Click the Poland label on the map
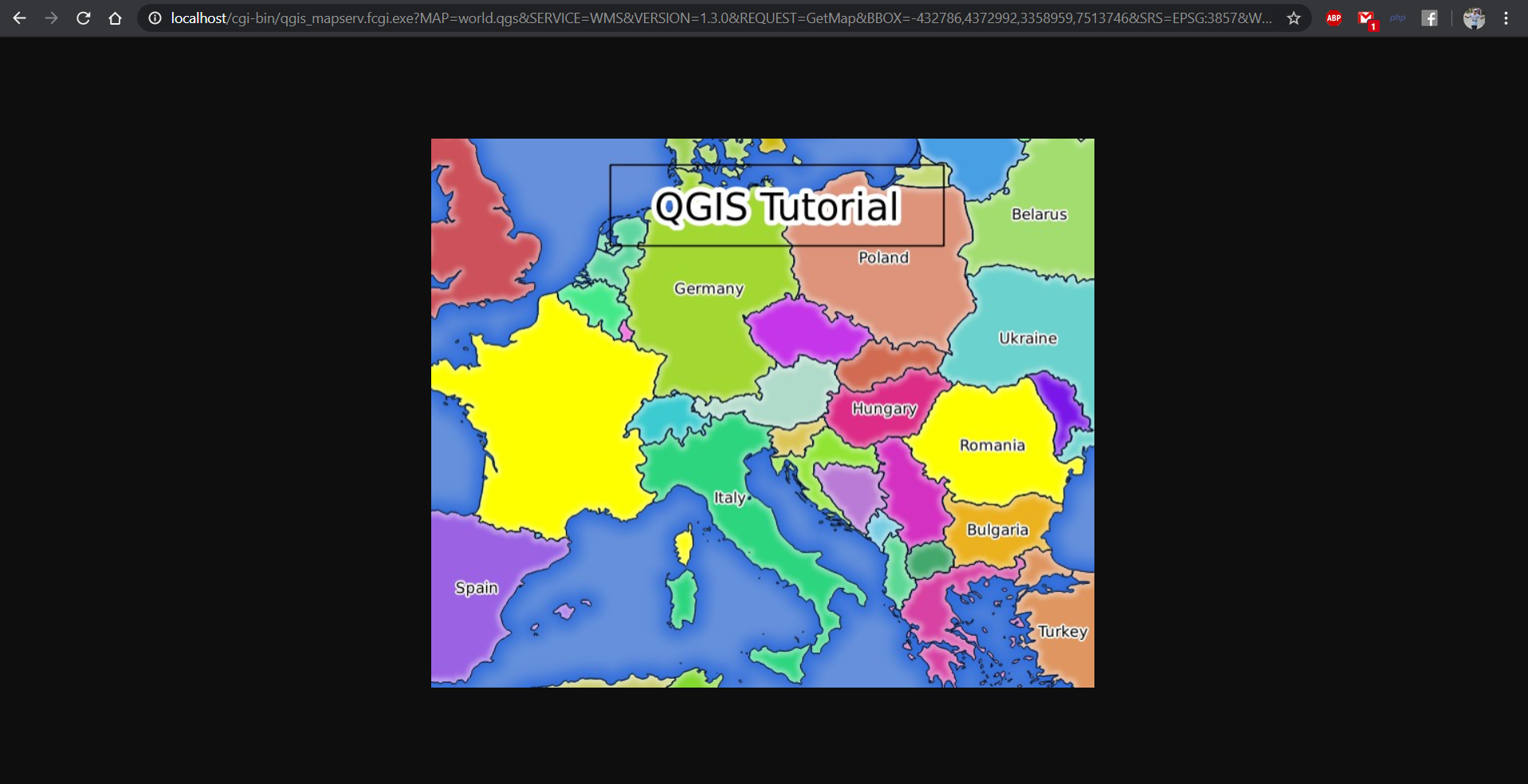The height and width of the screenshot is (784, 1528). tap(883, 257)
